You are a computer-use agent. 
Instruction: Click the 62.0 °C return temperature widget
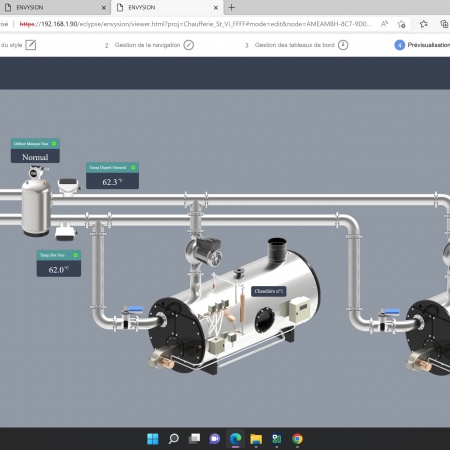[x=59, y=263]
